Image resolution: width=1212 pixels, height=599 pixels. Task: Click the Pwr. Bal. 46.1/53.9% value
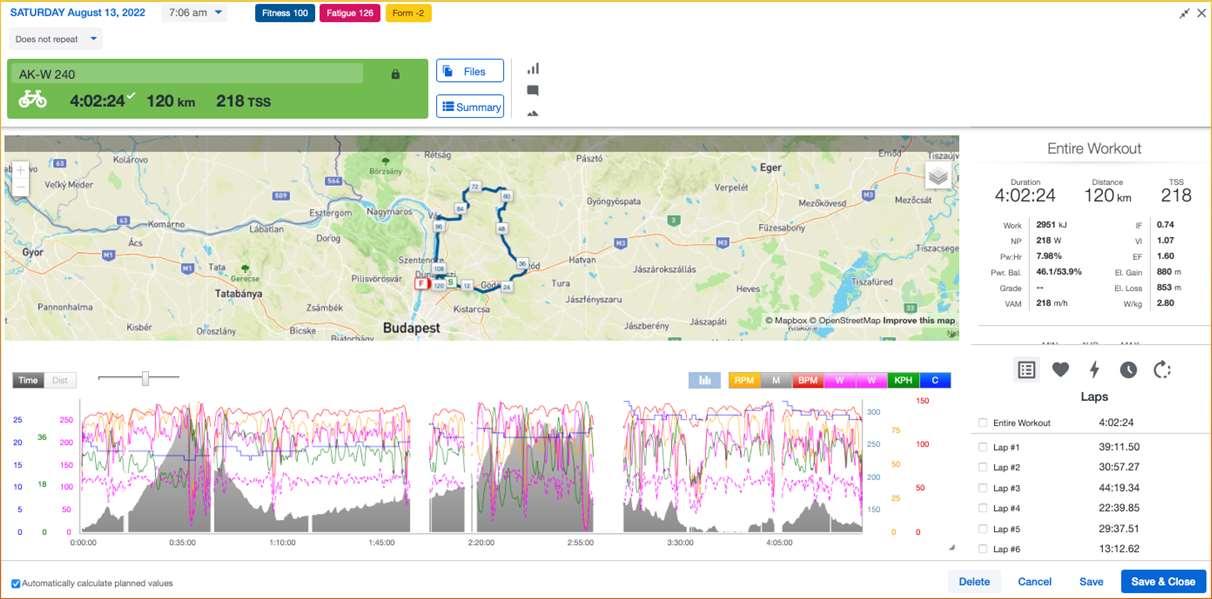1059,271
